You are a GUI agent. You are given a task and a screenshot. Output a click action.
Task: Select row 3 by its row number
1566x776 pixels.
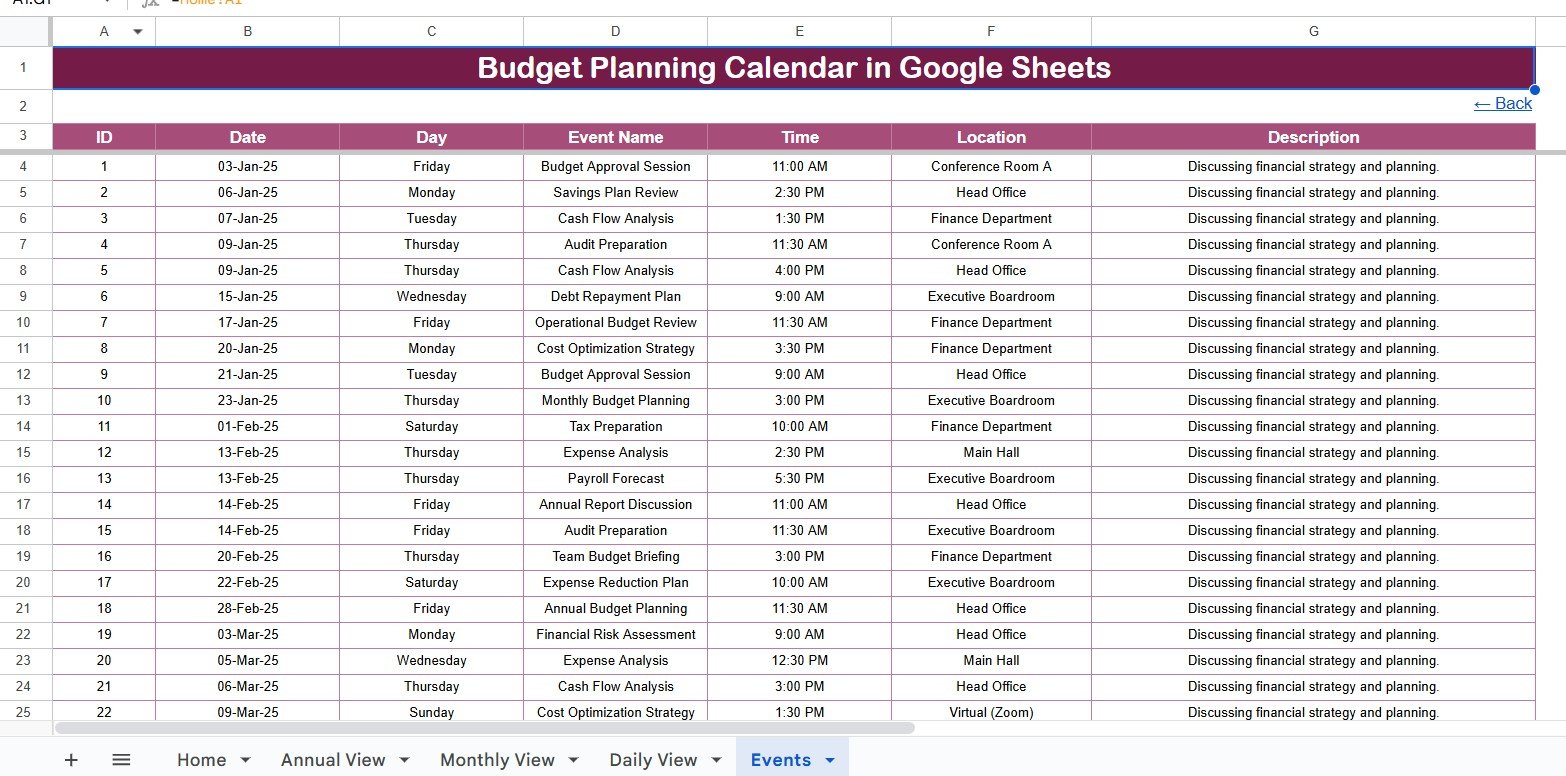coord(23,137)
